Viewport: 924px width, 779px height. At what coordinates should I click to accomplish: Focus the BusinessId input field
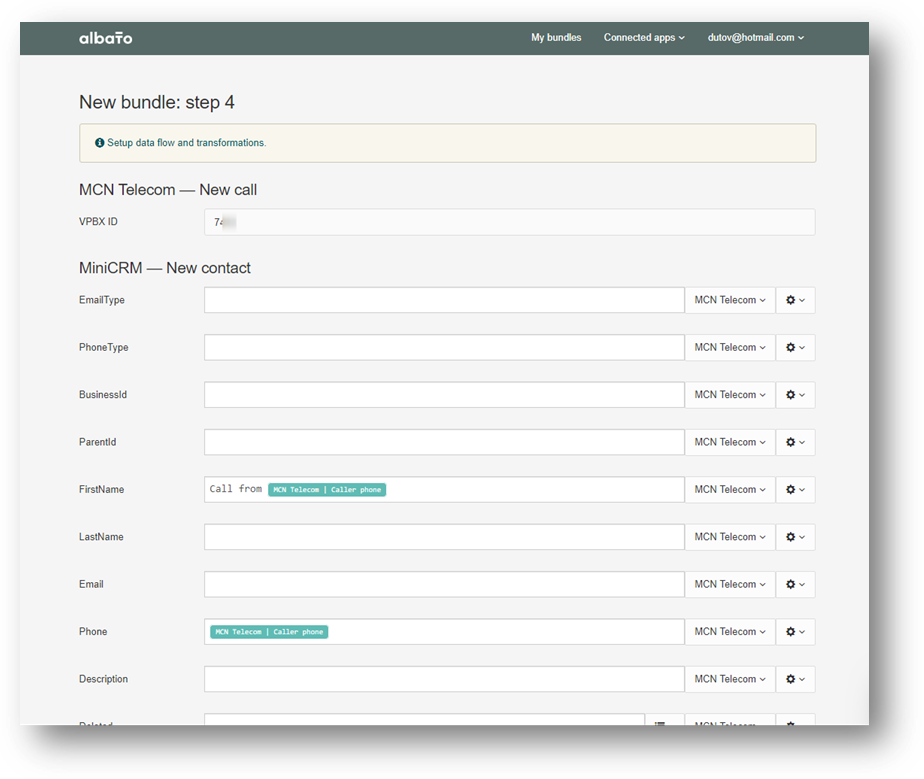click(x=444, y=395)
